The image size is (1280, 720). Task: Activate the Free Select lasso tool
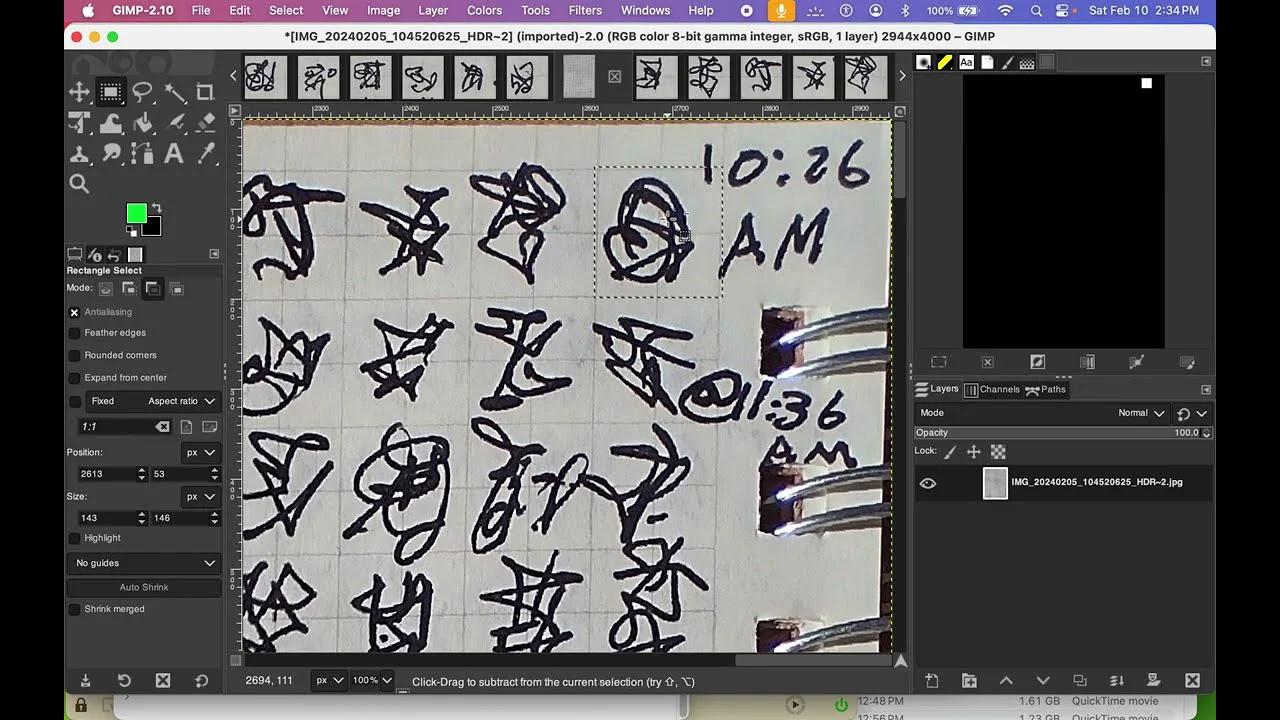tap(141, 91)
